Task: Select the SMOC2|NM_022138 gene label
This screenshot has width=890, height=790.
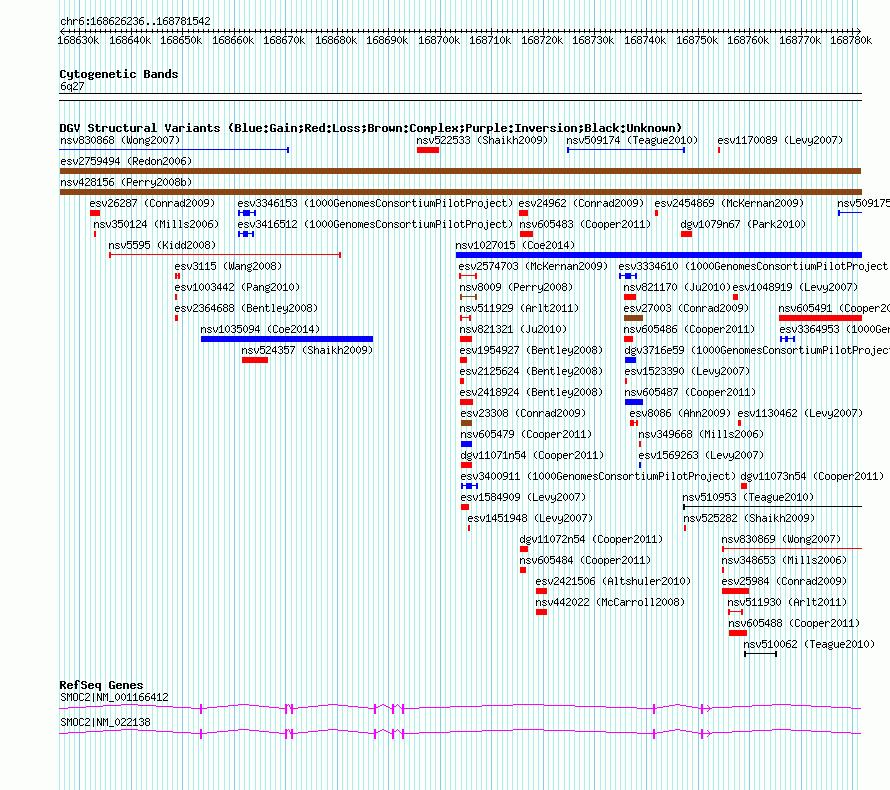Action: coord(106,722)
